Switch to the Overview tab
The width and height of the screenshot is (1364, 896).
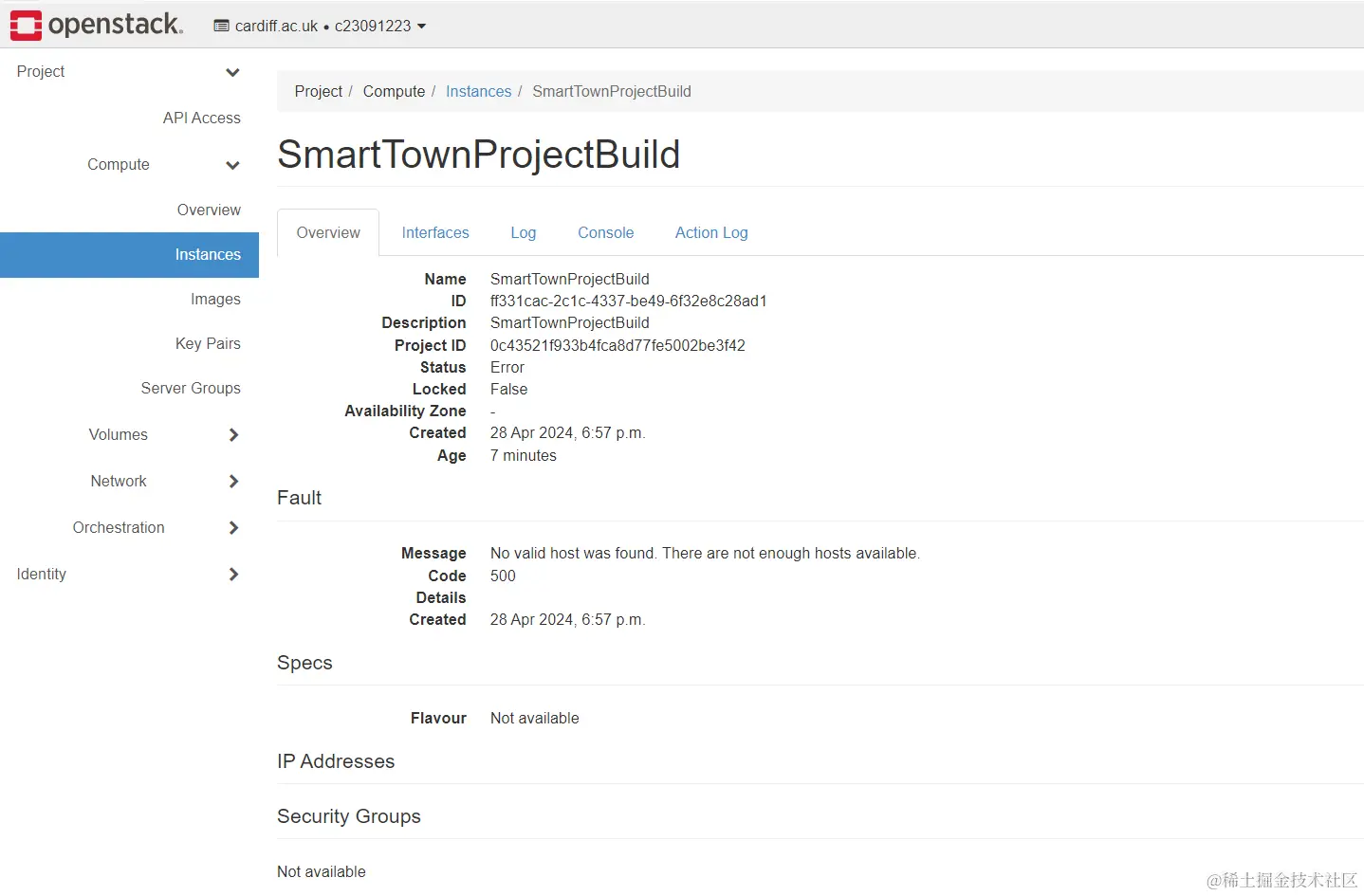coord(328,232)
